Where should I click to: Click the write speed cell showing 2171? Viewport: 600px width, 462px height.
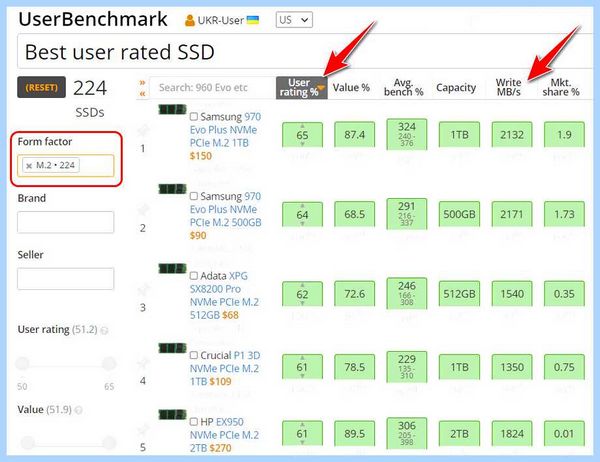(x=512, y=214)
